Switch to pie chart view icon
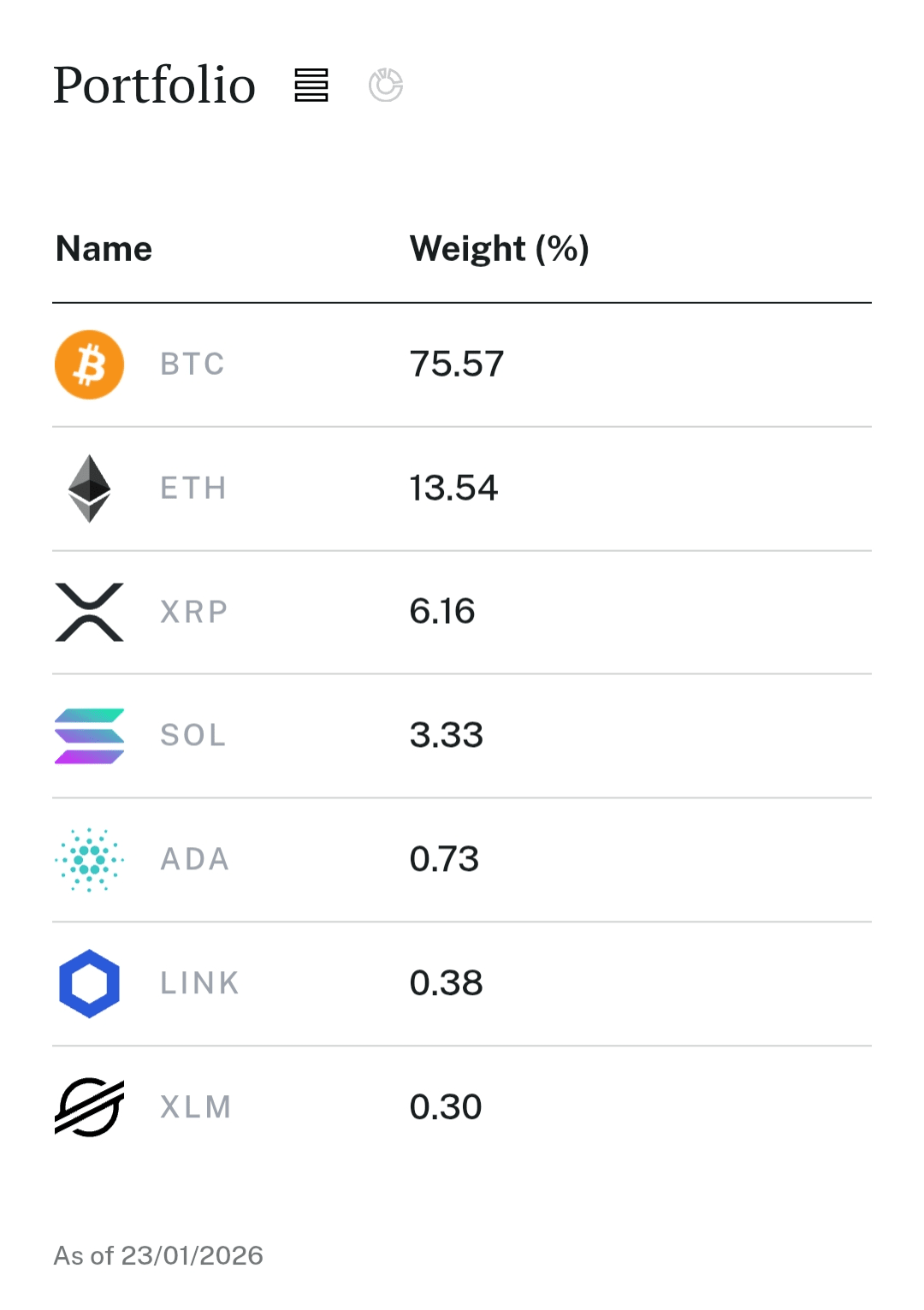 point(386,86)
